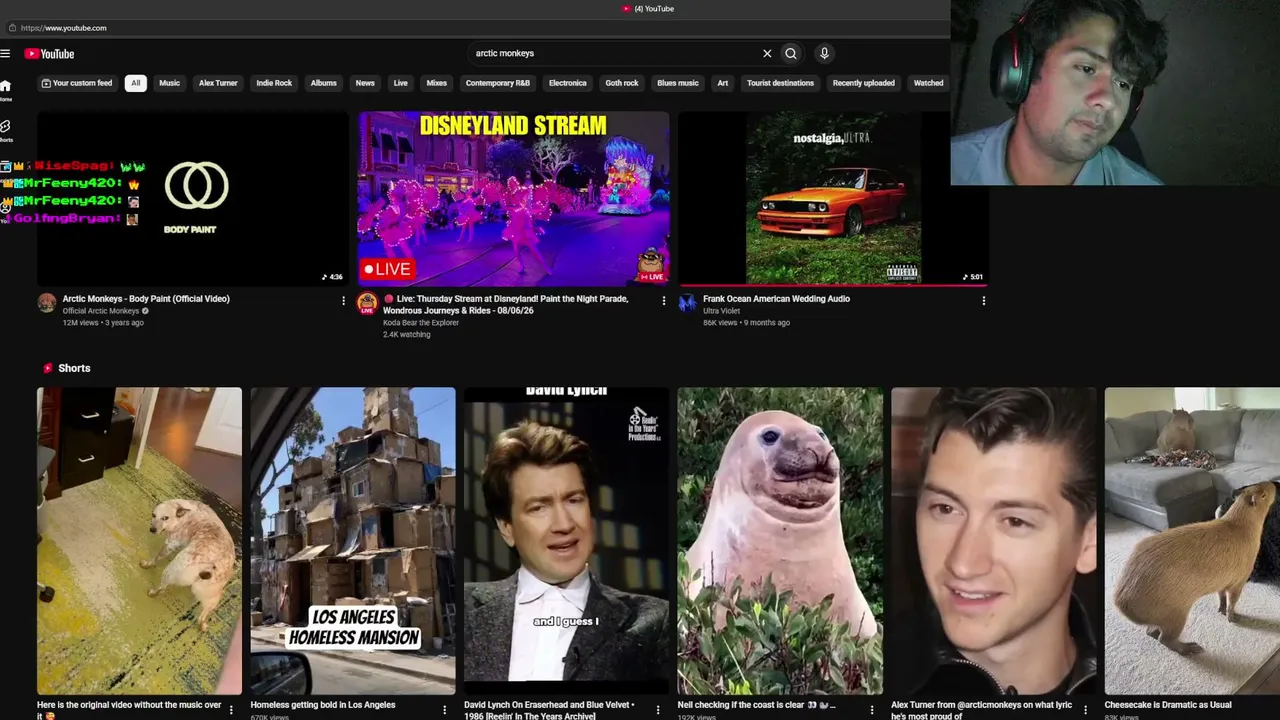
Task: Open the Cheesecake is Dramatic as Usual title
Action: pos(1168,705)
